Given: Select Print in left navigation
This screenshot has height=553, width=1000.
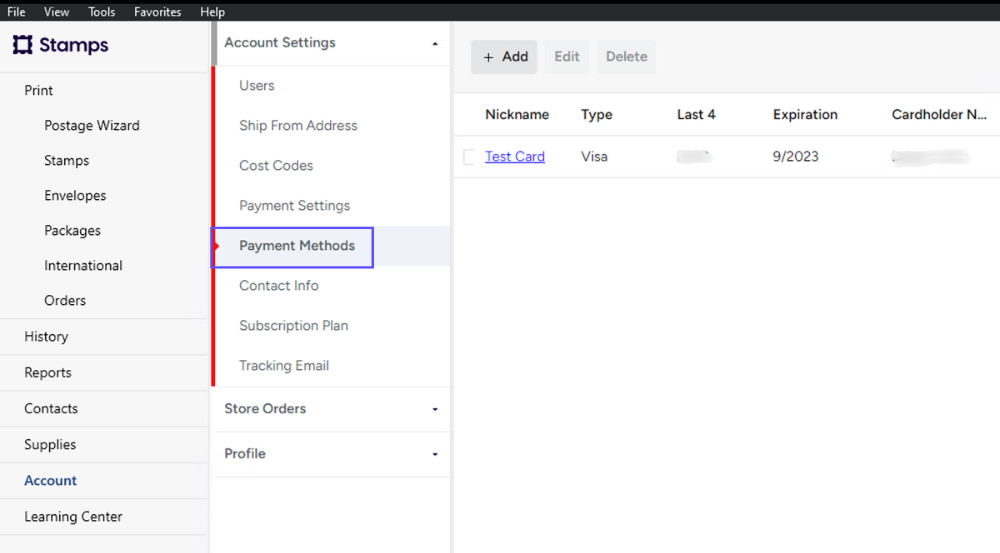Looking at the screenshot, I should [38, 91].
